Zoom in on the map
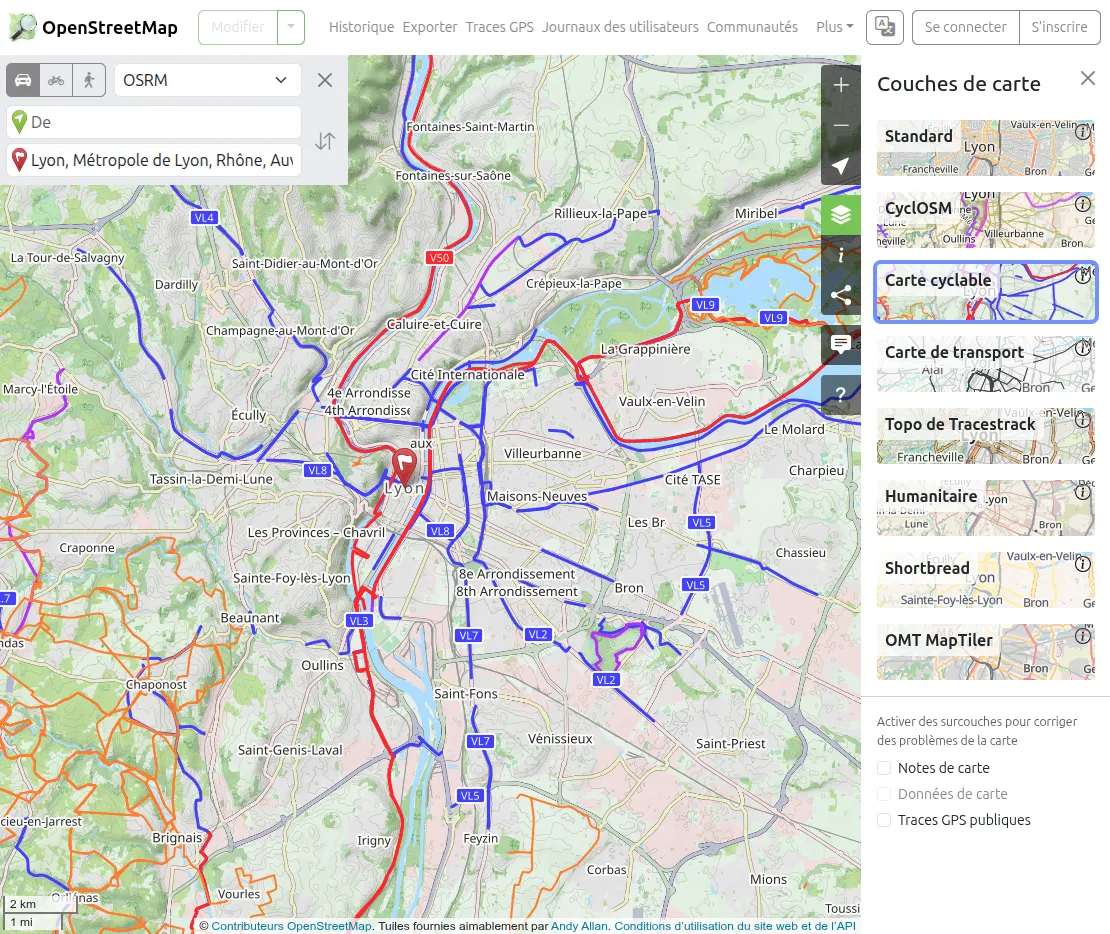The image size is (1110, 934). coord(840,85)
